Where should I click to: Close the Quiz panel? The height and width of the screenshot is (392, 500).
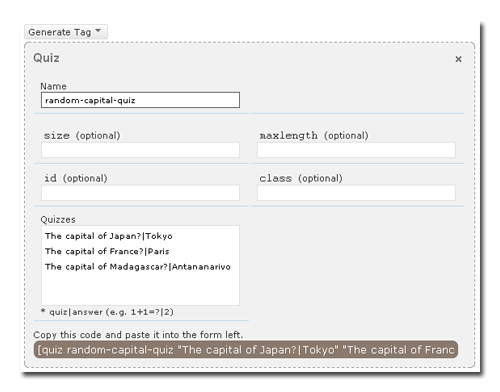(458, 59)
